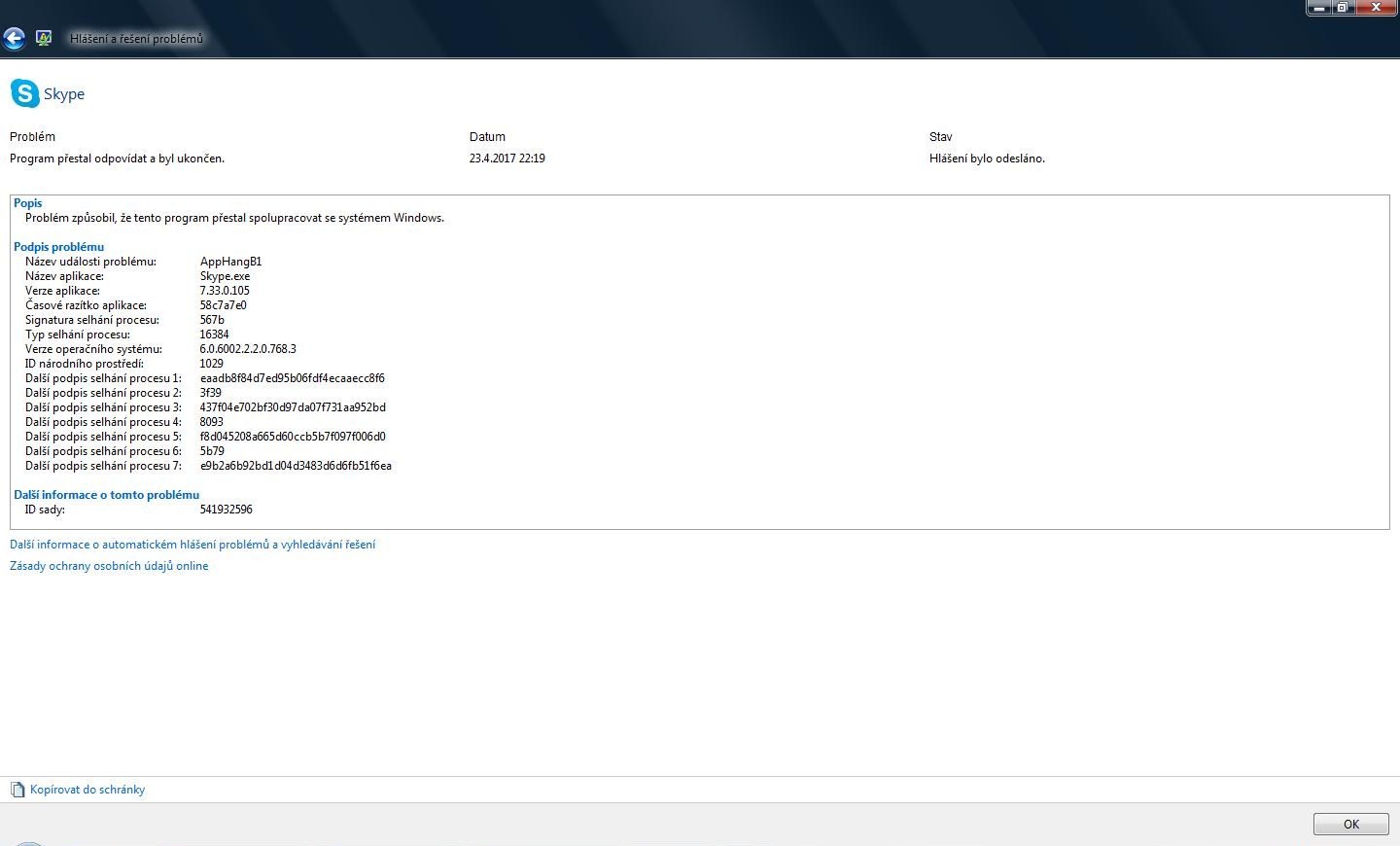Click the label 'Název události problému:'
Screen dimensions: 1400x846
[90, 262]
